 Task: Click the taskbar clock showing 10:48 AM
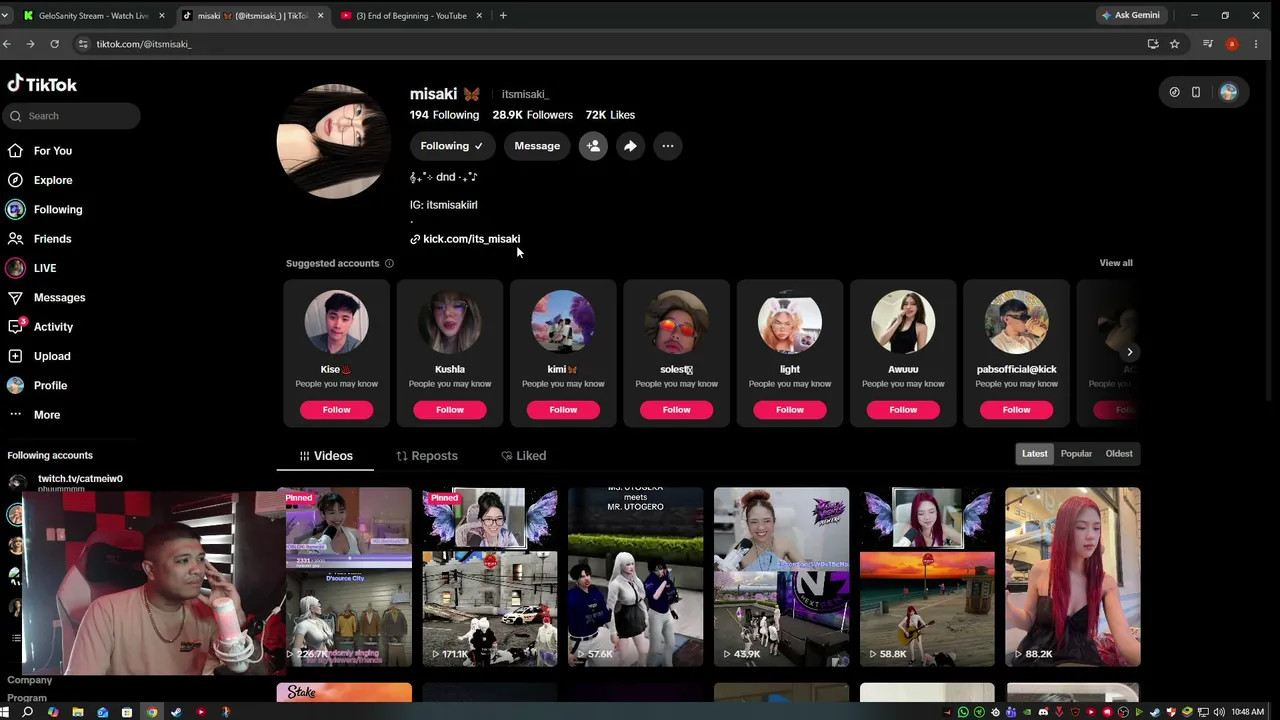click(1247, 712)
